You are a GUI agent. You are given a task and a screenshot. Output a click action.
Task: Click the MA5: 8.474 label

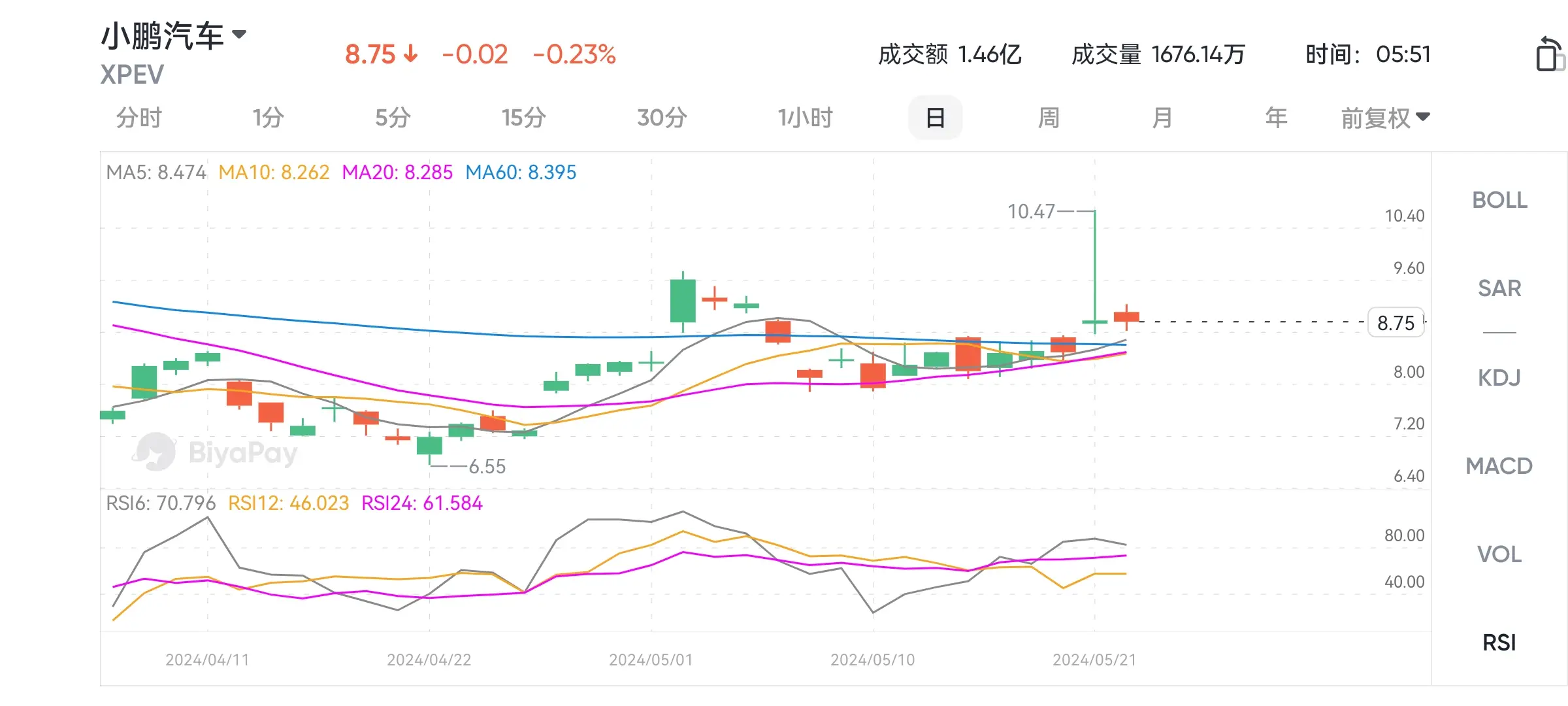coord(156,173)
